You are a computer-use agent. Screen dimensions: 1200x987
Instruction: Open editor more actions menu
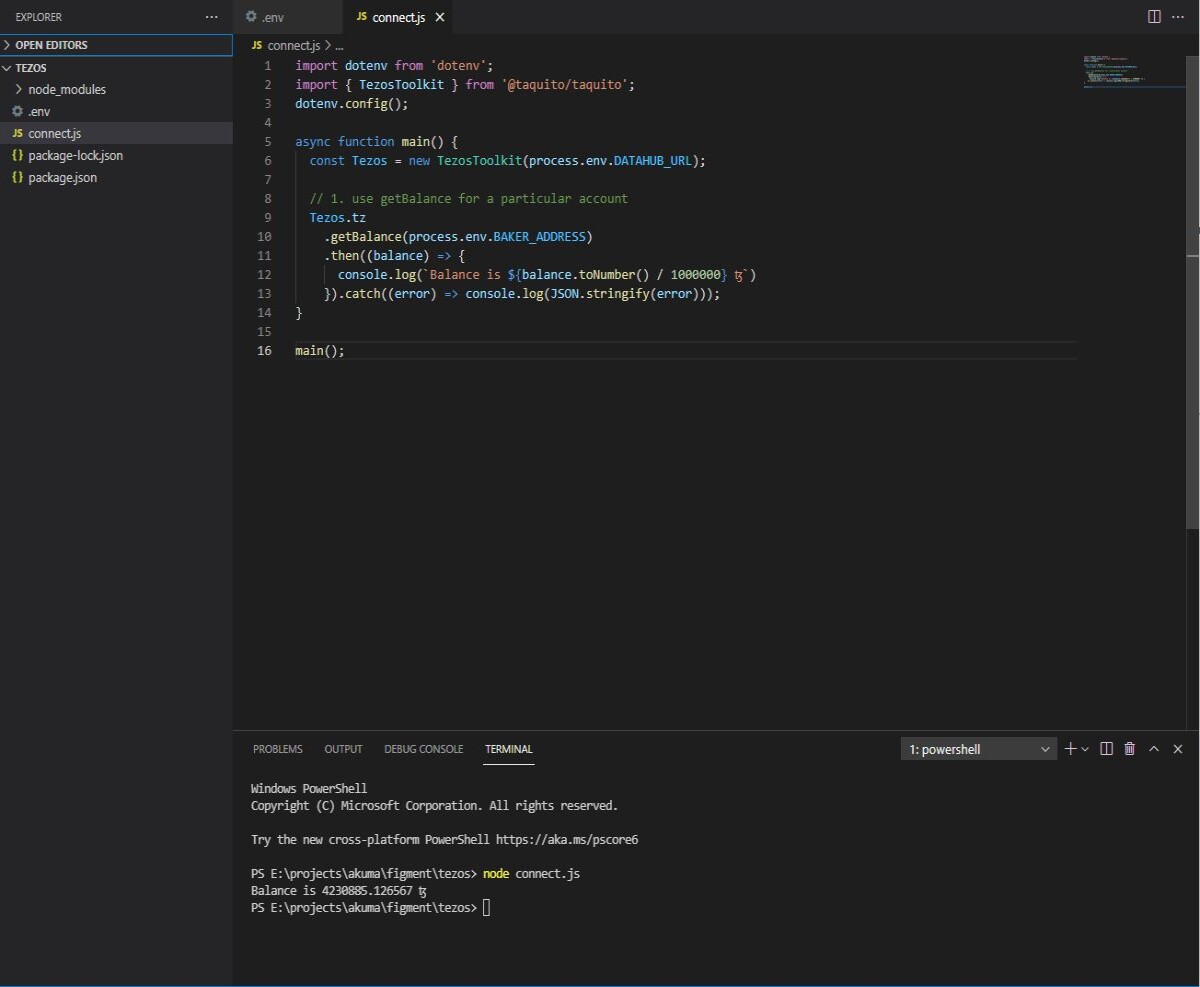pos(1179,17)
